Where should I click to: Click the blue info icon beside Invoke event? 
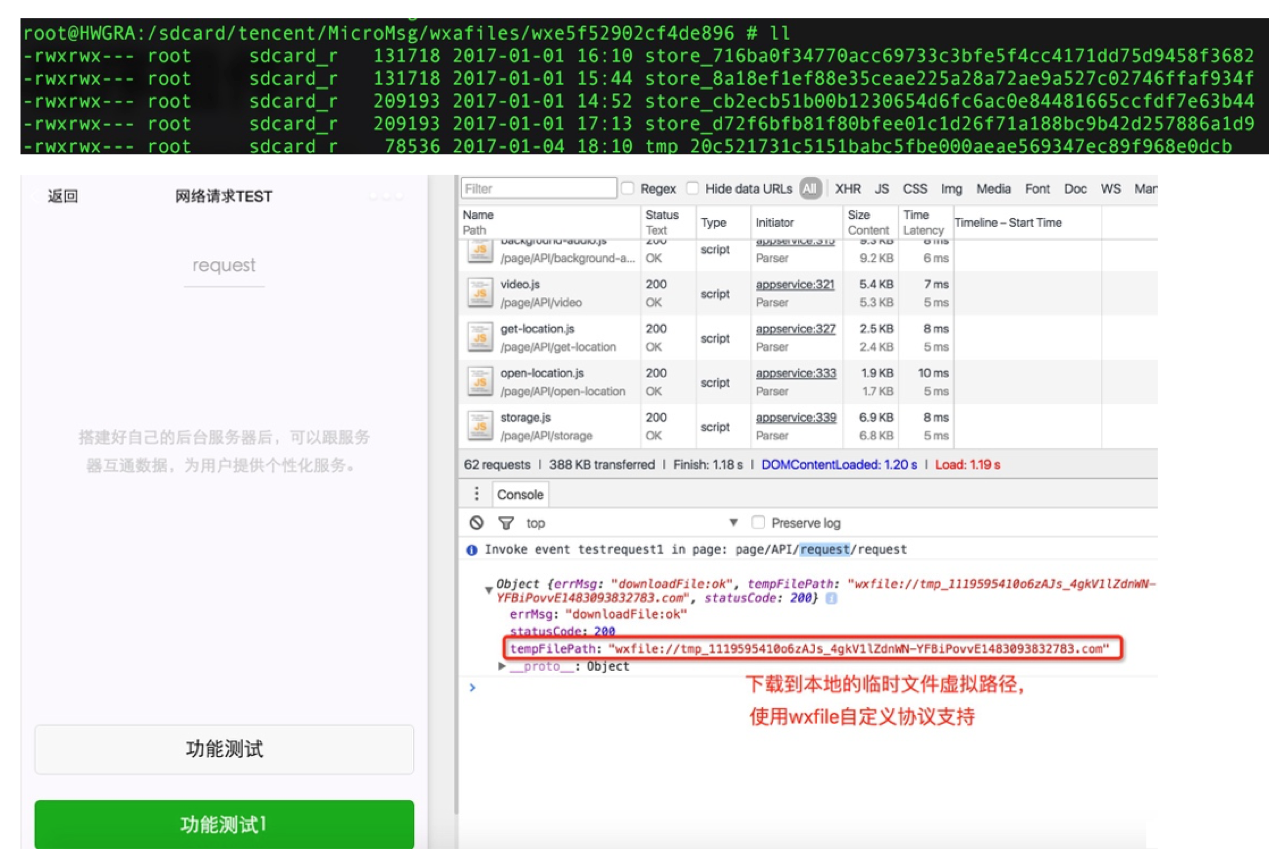[472, 550]
